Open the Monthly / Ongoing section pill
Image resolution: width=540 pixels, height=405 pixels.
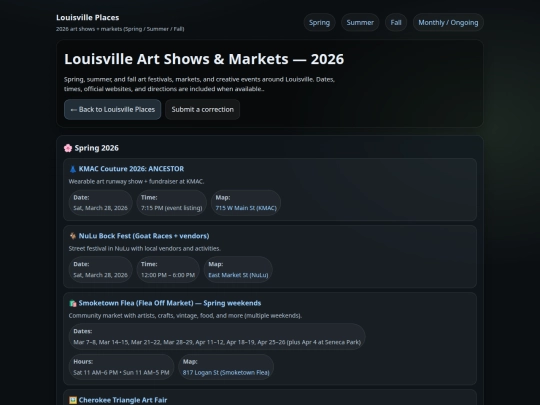(x=448, y=23)
